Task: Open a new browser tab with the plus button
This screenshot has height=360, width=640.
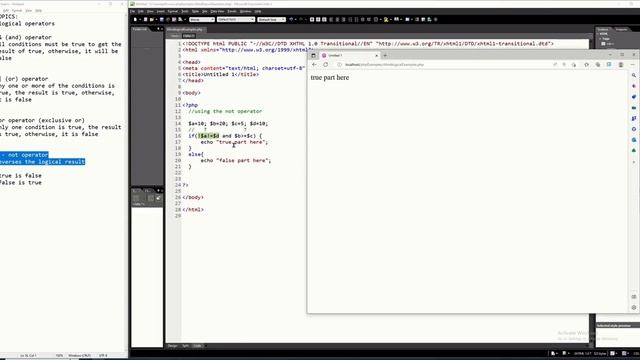Action: 385,55
